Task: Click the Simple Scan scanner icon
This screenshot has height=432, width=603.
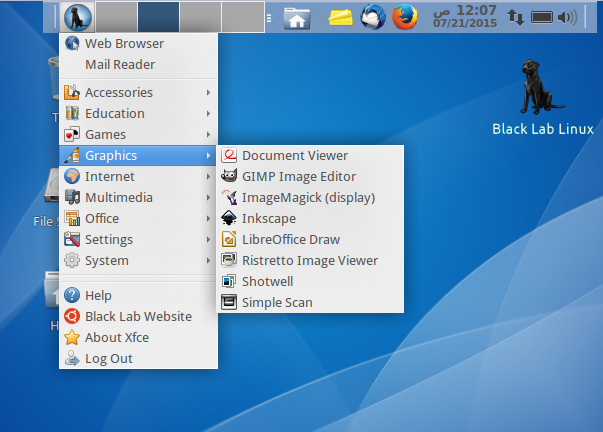Action: (x=229, y=302)
